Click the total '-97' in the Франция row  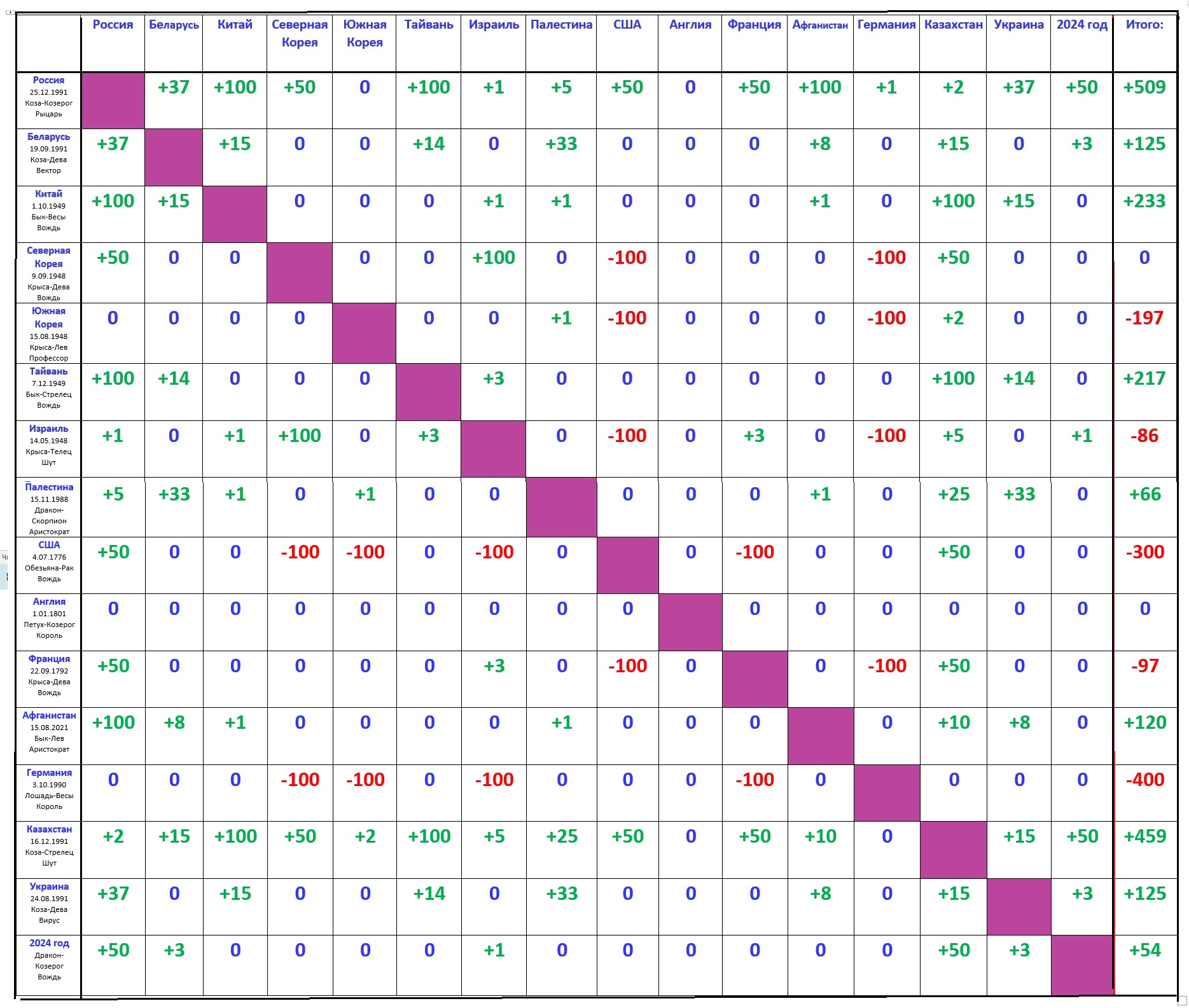(1145, 666)
